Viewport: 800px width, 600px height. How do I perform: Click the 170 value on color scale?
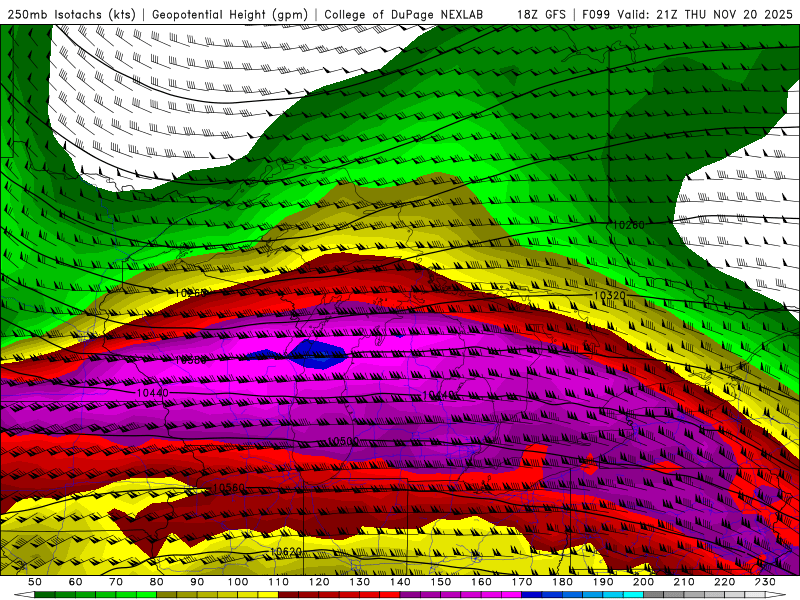(522, 582)
